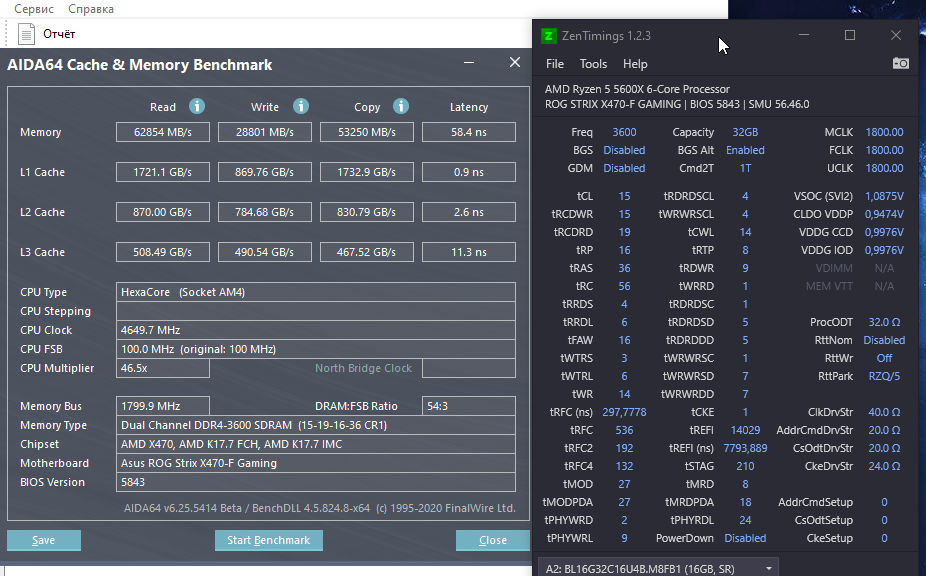The image size is (926, 576).
Task: Click the Chipset AMD X470 field
Action: pyautogui.click(x=316, y=444)
